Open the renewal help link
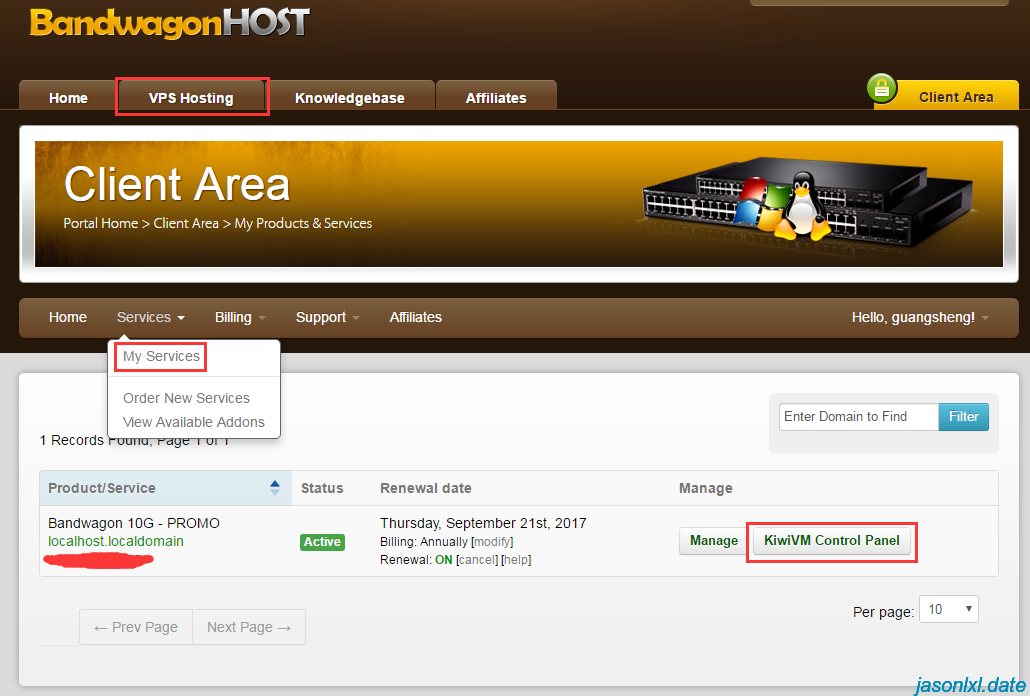The image size is (1030, 696). 516,560
